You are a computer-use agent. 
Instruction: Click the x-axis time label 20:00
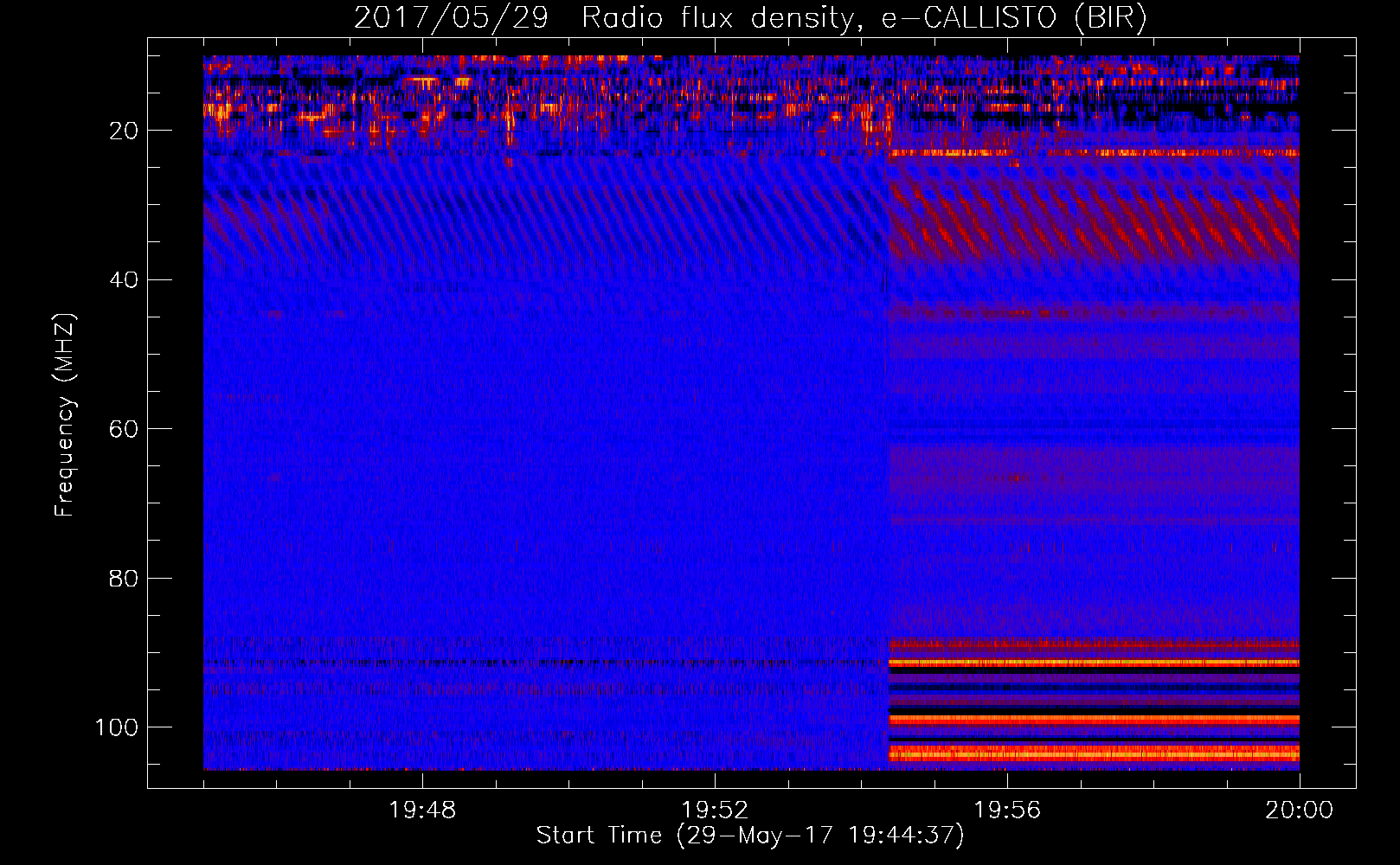(x=1299, y=811)
